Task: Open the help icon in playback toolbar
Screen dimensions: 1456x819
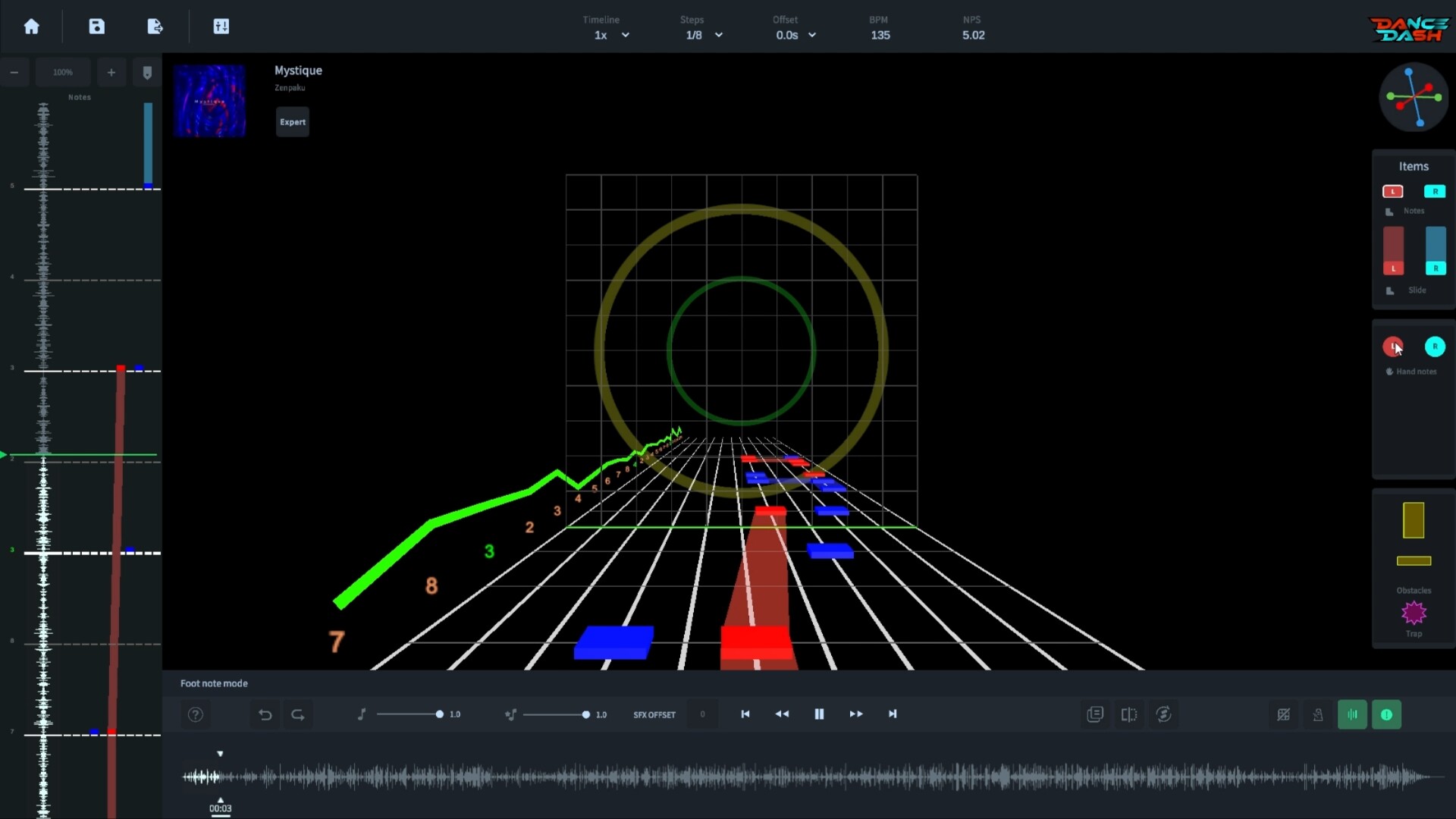Action: tap(196, 714)
